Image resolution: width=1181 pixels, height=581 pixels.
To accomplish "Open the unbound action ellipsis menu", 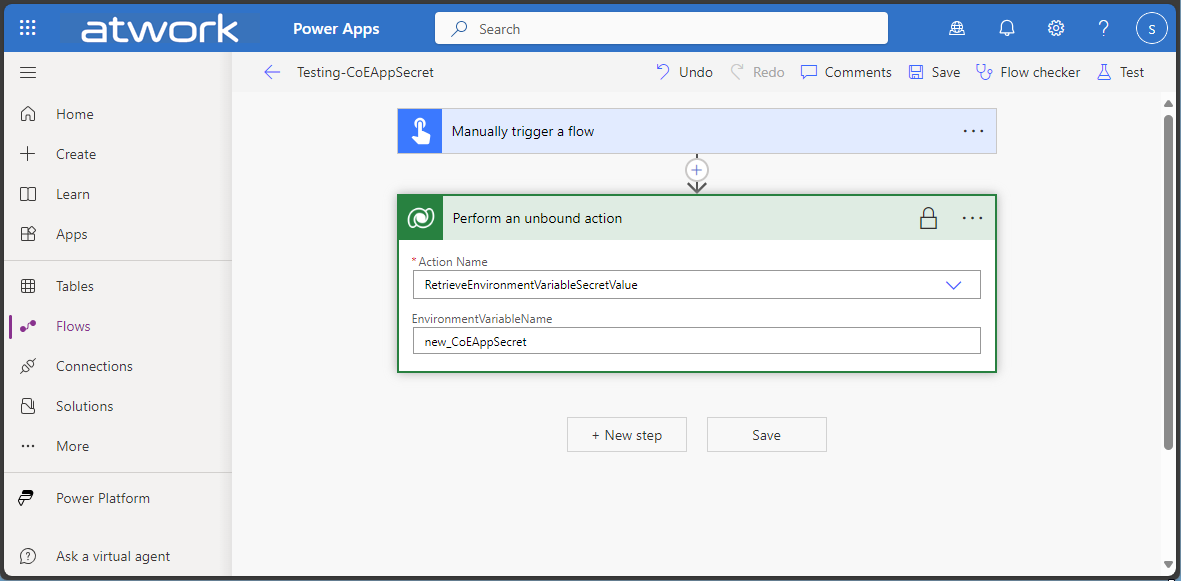I will 973,218.
